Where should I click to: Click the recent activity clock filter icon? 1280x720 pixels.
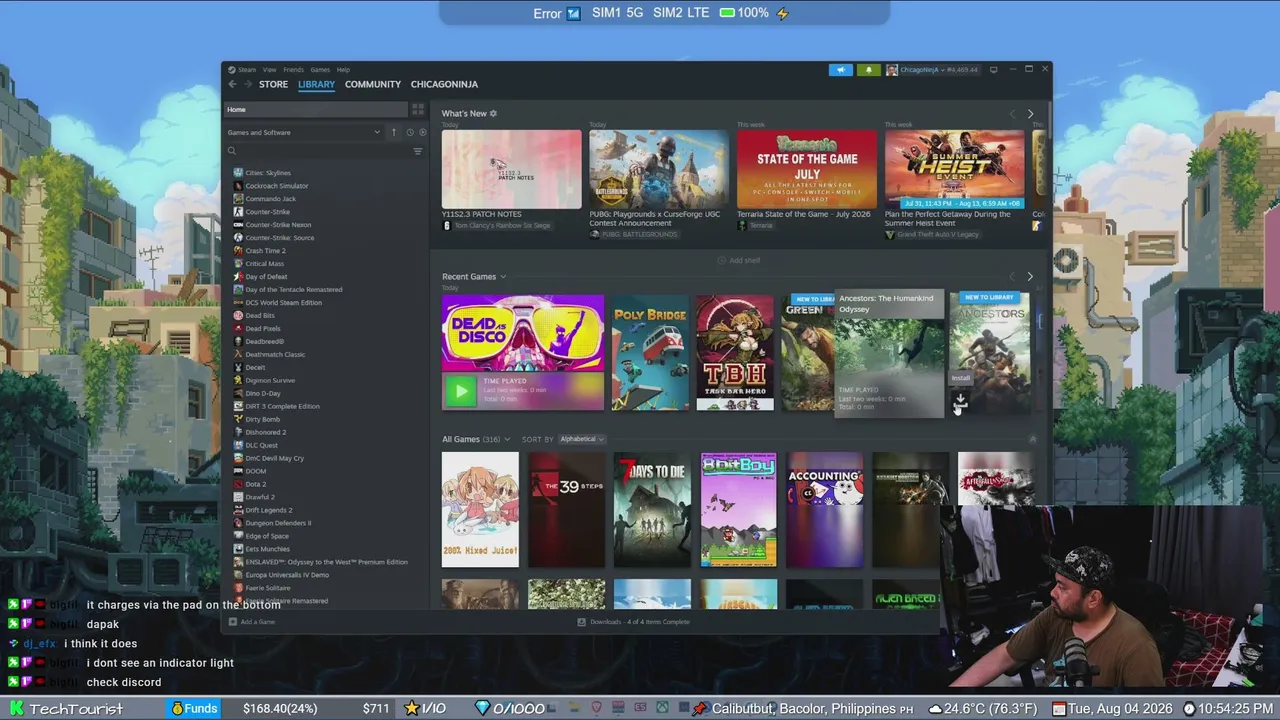pyautogui.click(x=409, y=132)
